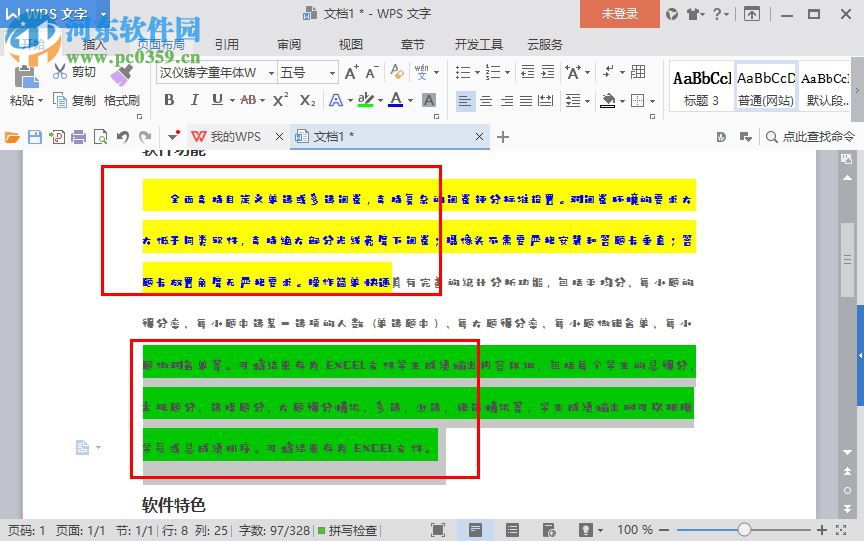Image resolution: width=864 pixels, height=541 pixels.
Task: Toggle Italic formatting
Action: tap(194, 100)
